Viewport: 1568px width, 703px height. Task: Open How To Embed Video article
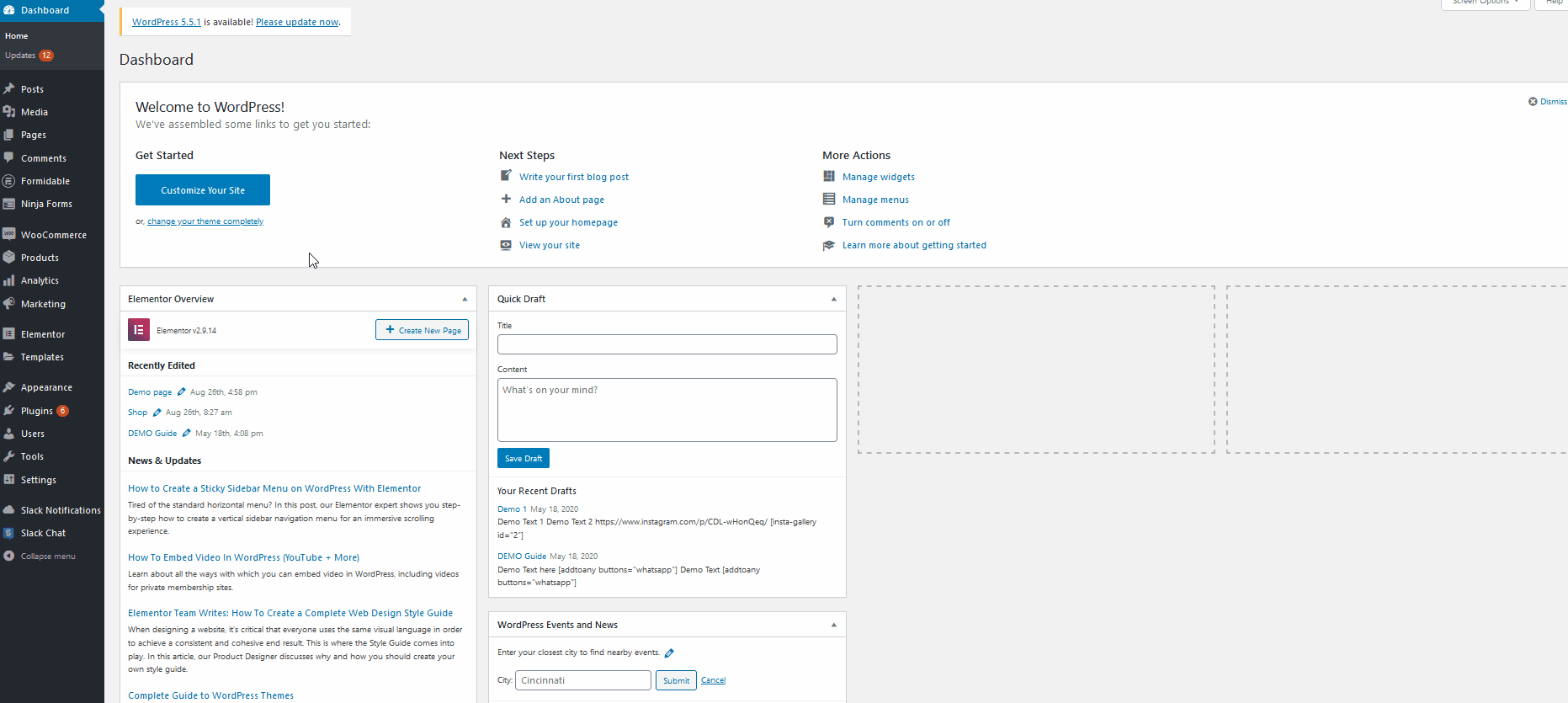[243, 557]
